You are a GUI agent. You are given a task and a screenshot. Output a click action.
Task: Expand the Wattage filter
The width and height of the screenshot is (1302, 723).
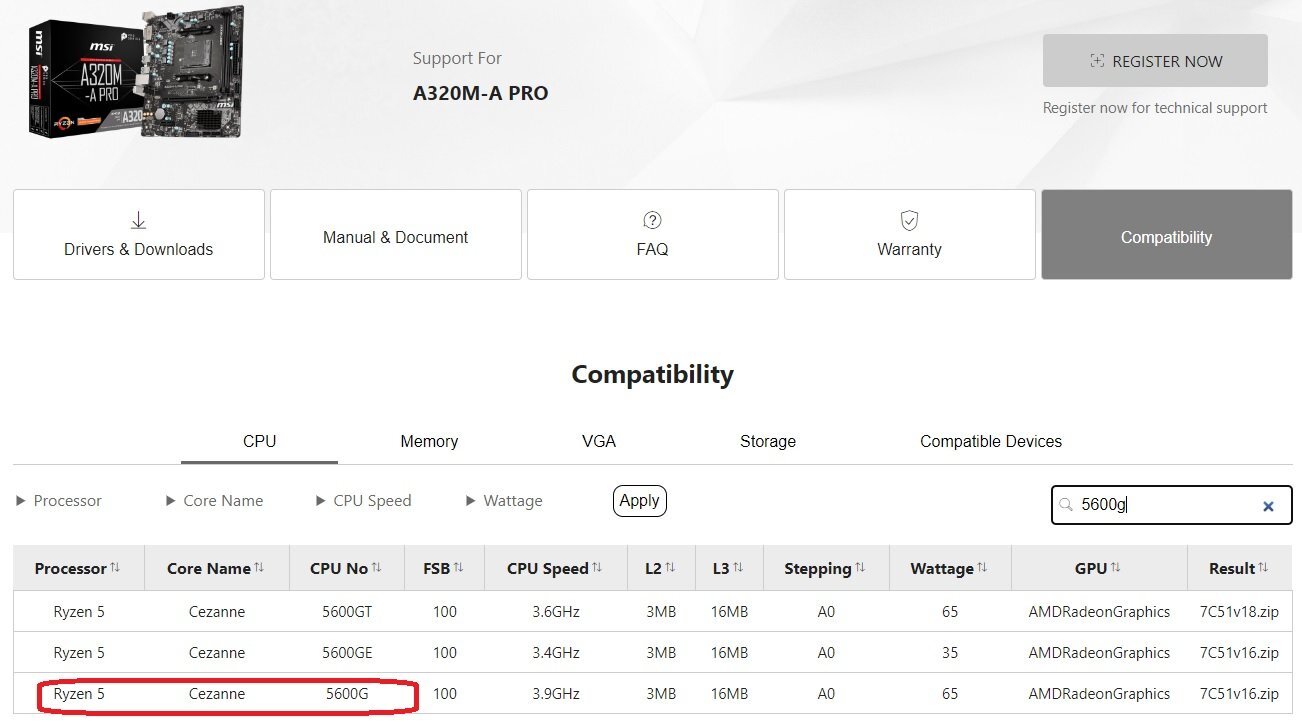pos(504,501)
